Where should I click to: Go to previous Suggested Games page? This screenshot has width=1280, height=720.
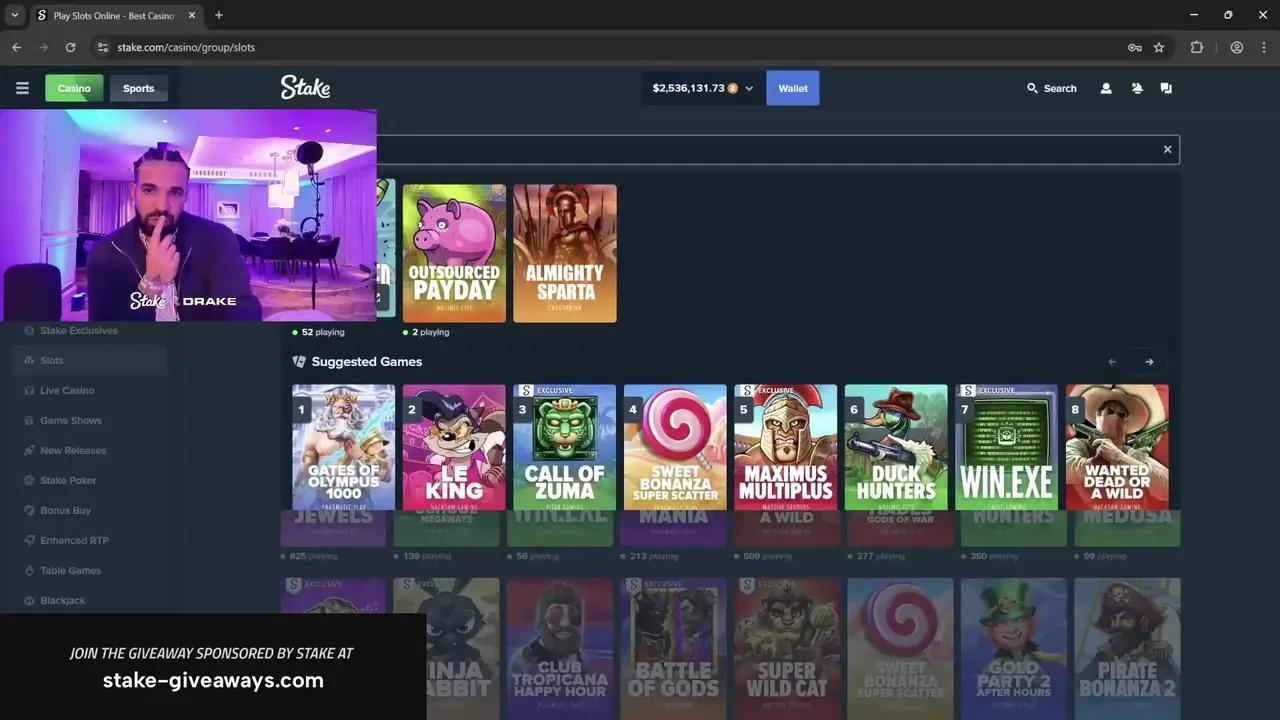point(1112,361)
